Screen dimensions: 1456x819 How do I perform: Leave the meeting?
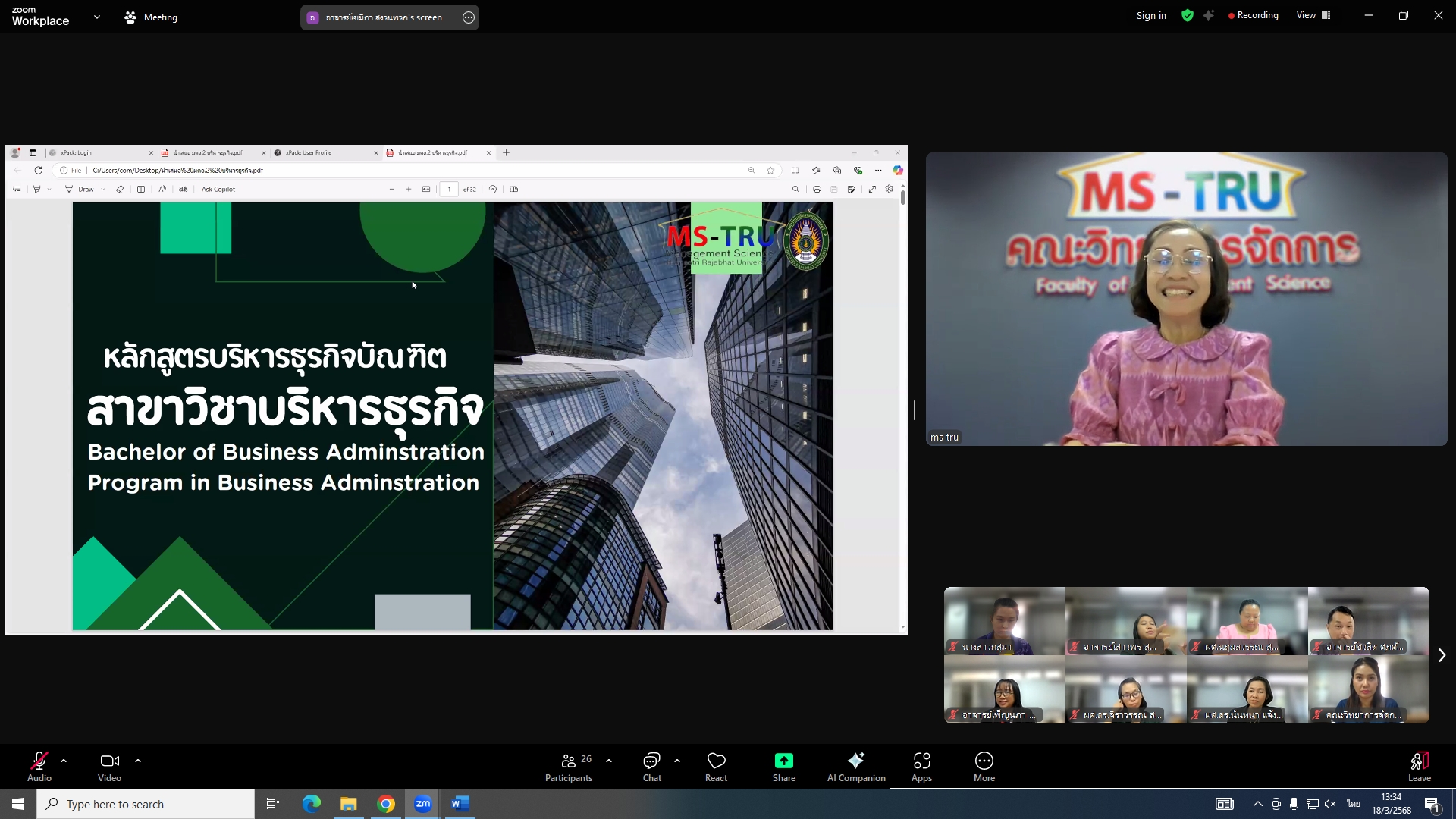(x=1419, y=766)
